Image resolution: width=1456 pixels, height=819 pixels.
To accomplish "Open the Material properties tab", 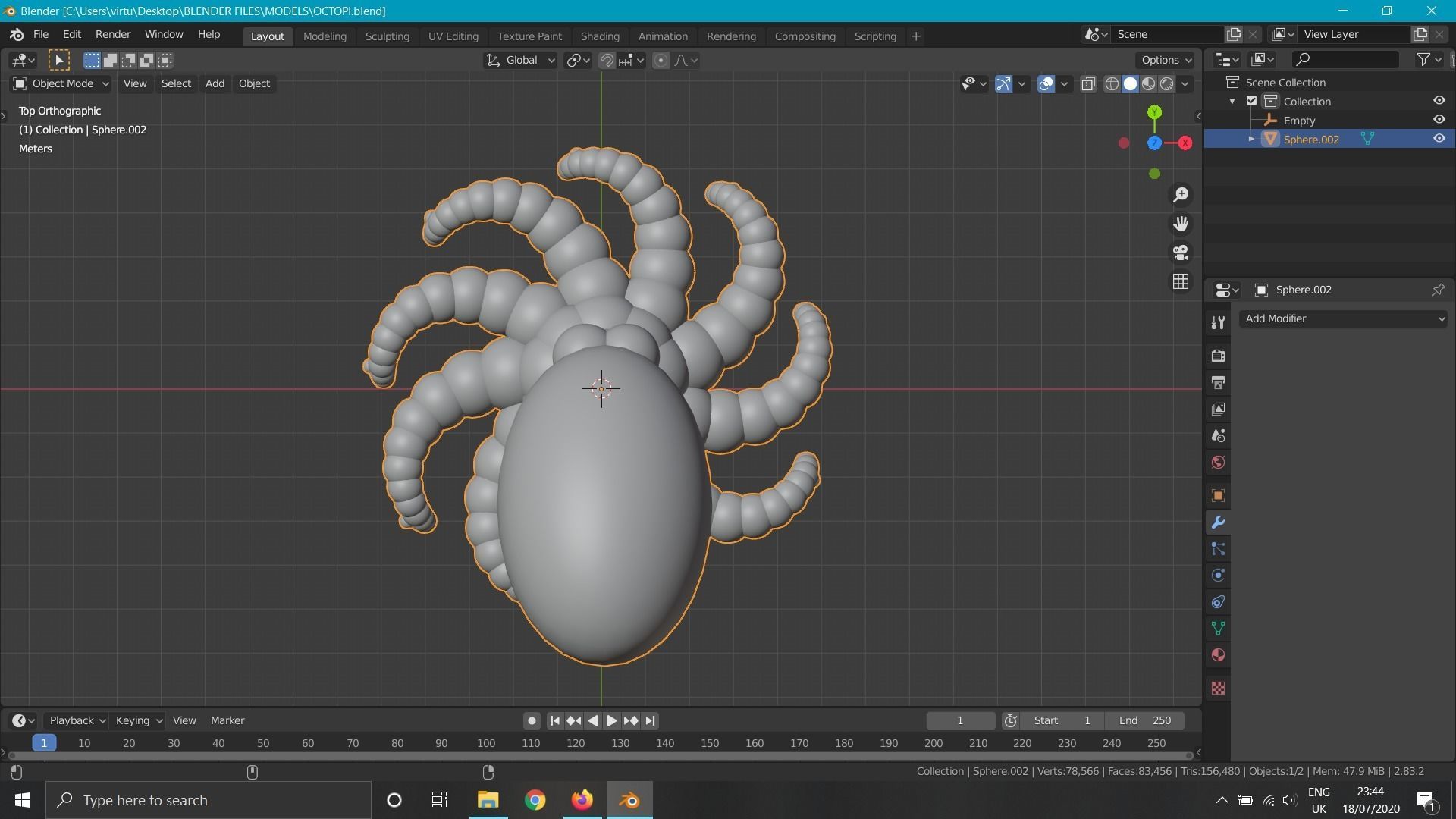I will [x=1218, y=655].
